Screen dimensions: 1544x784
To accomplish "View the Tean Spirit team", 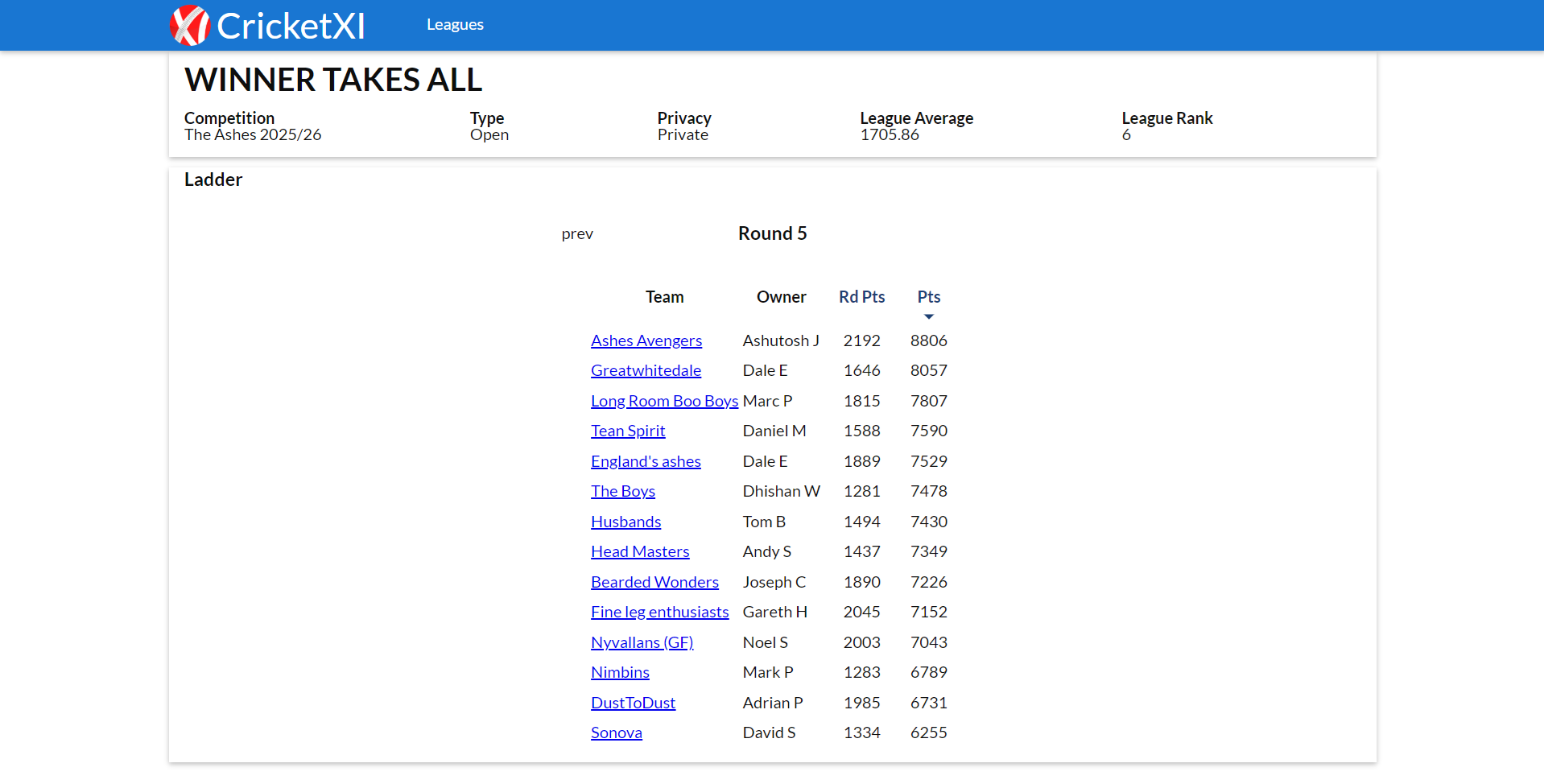I will pos(628,431).
